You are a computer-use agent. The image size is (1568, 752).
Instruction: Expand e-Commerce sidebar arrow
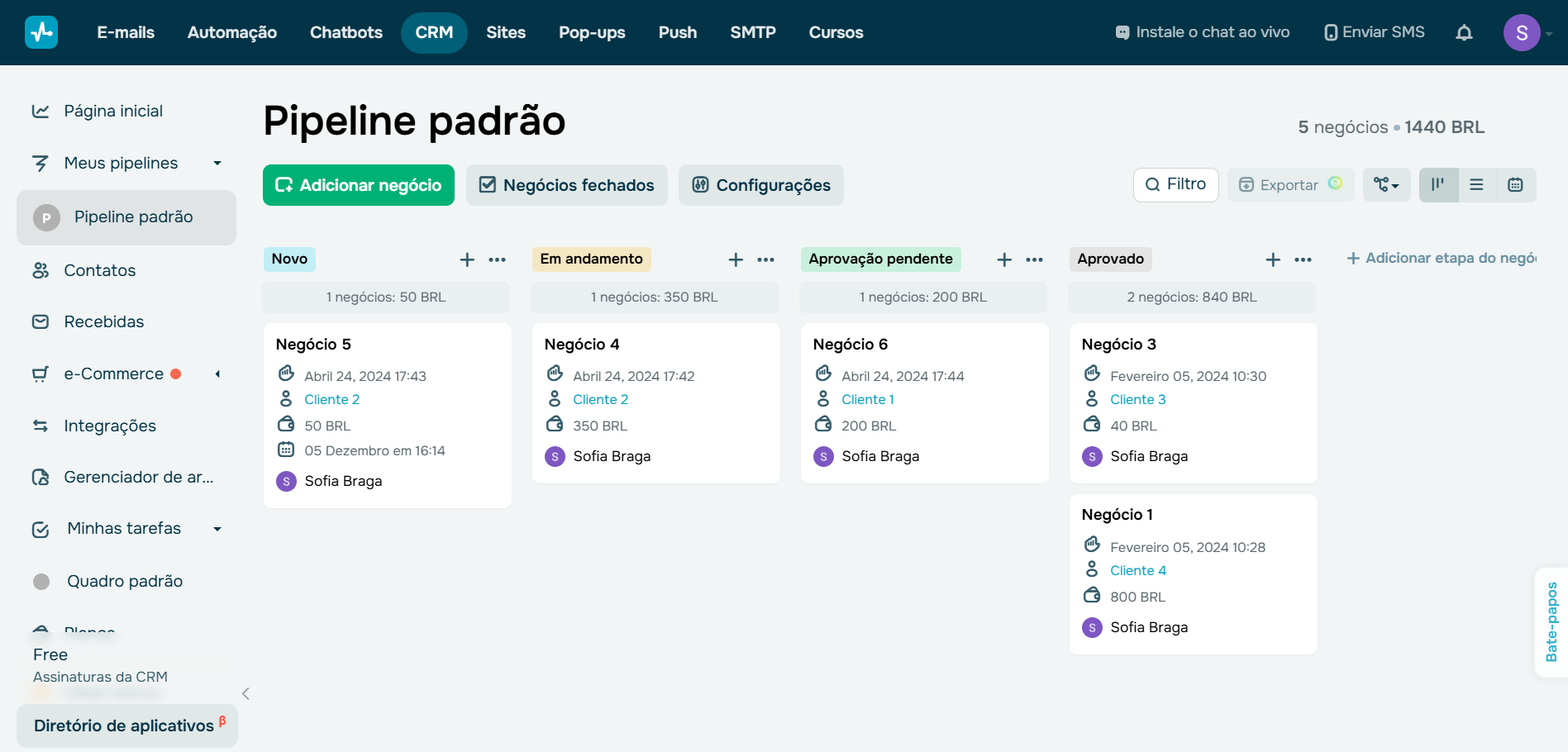tap(218, 374)
